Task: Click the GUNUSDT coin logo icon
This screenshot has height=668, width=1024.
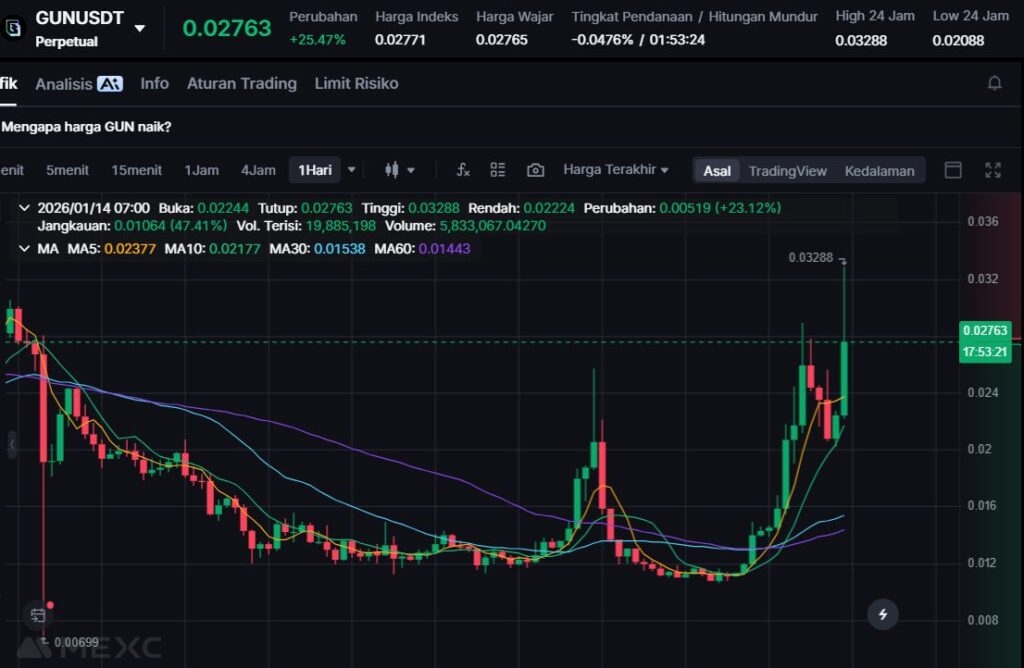Action: point(13,28)
